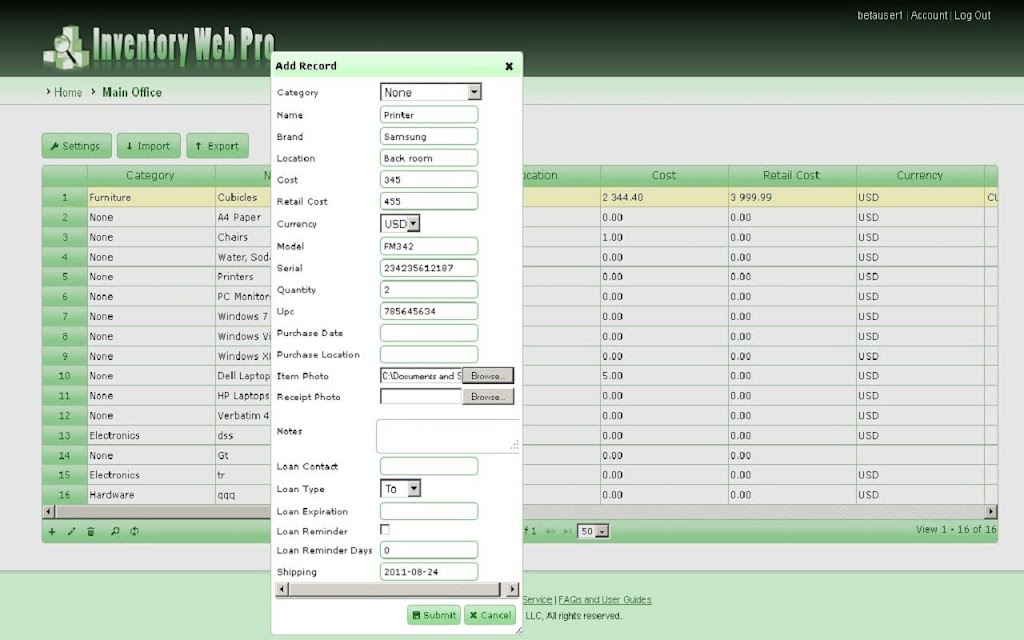
Task: Open the Account link in header
Action: pos(929,15)
